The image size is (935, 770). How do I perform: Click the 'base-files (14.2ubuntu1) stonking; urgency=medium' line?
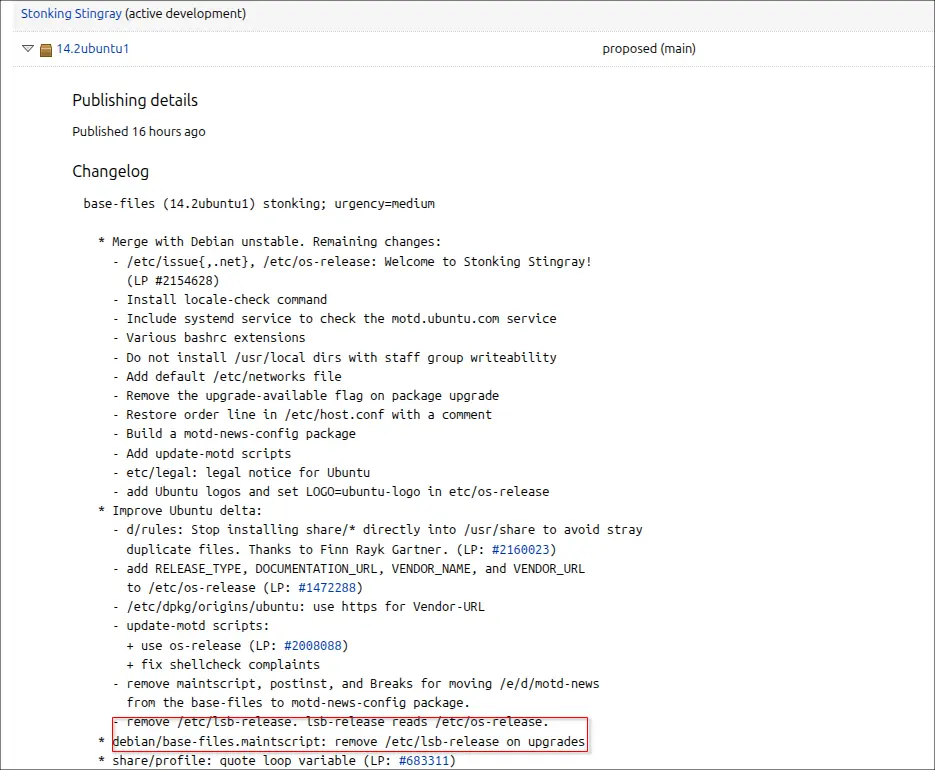point(259,204)
